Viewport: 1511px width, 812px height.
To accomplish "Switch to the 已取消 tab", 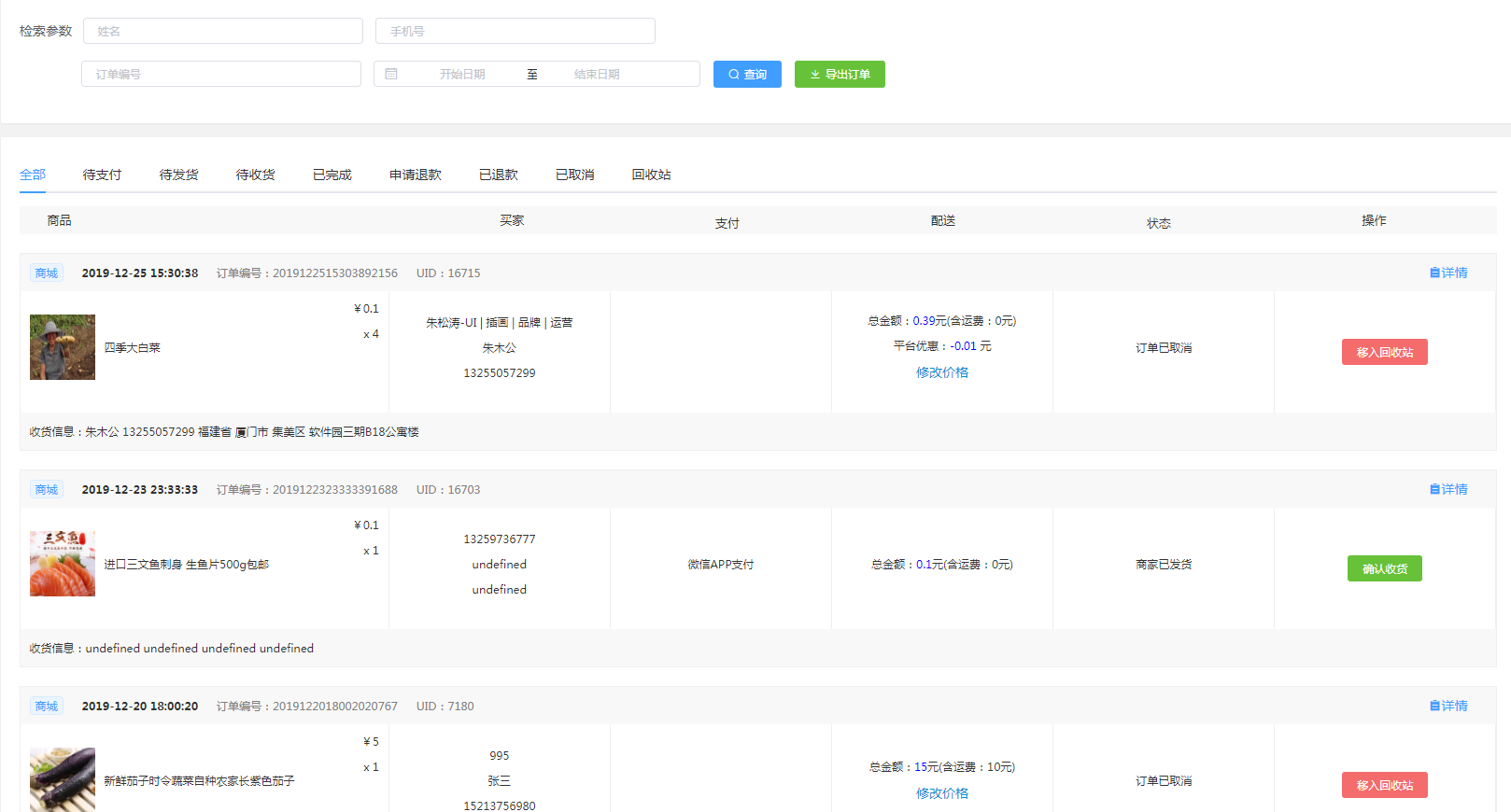I will [x=574, y=175].
